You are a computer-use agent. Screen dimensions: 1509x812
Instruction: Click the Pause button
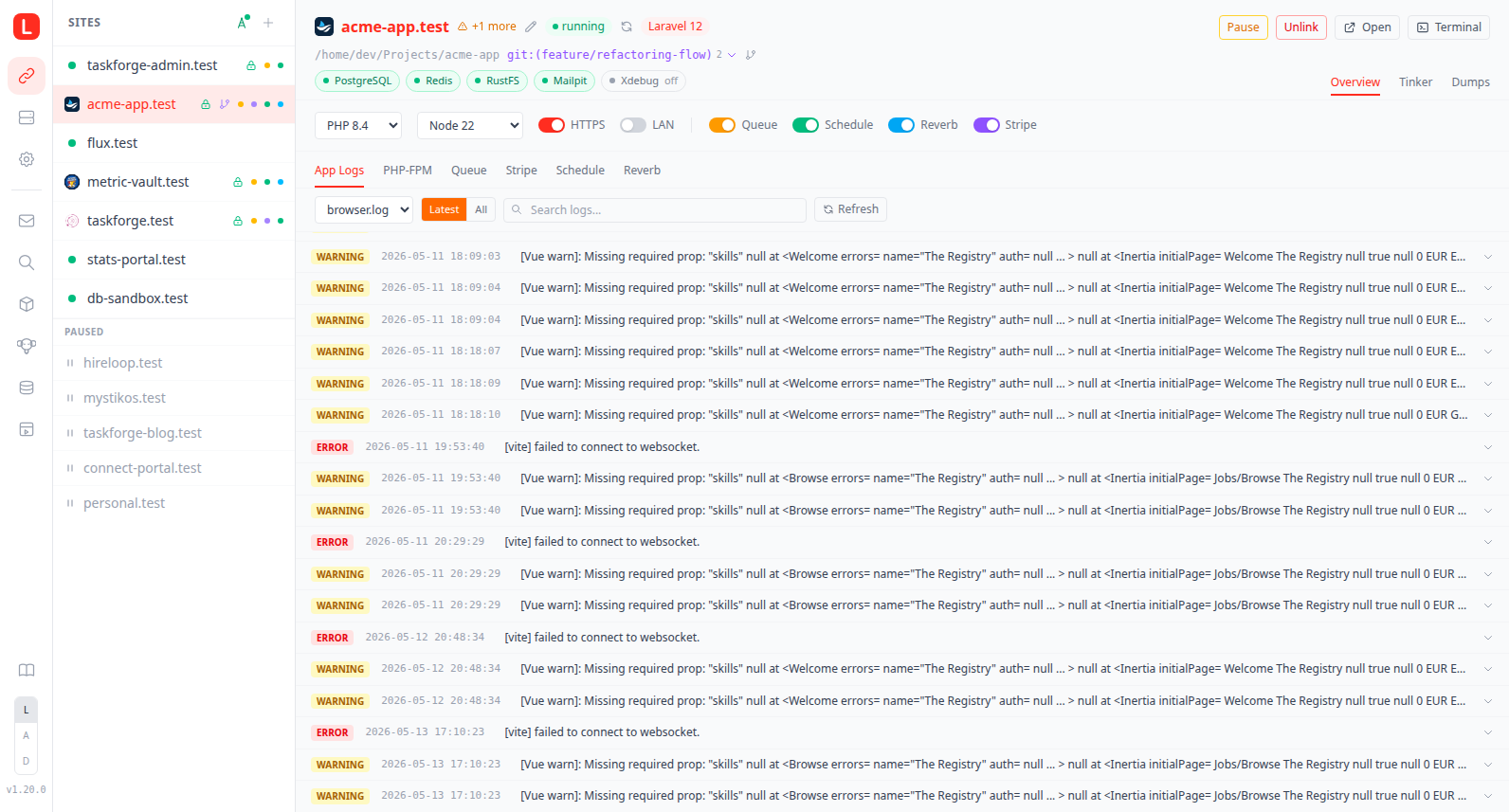click(1244, 27)
